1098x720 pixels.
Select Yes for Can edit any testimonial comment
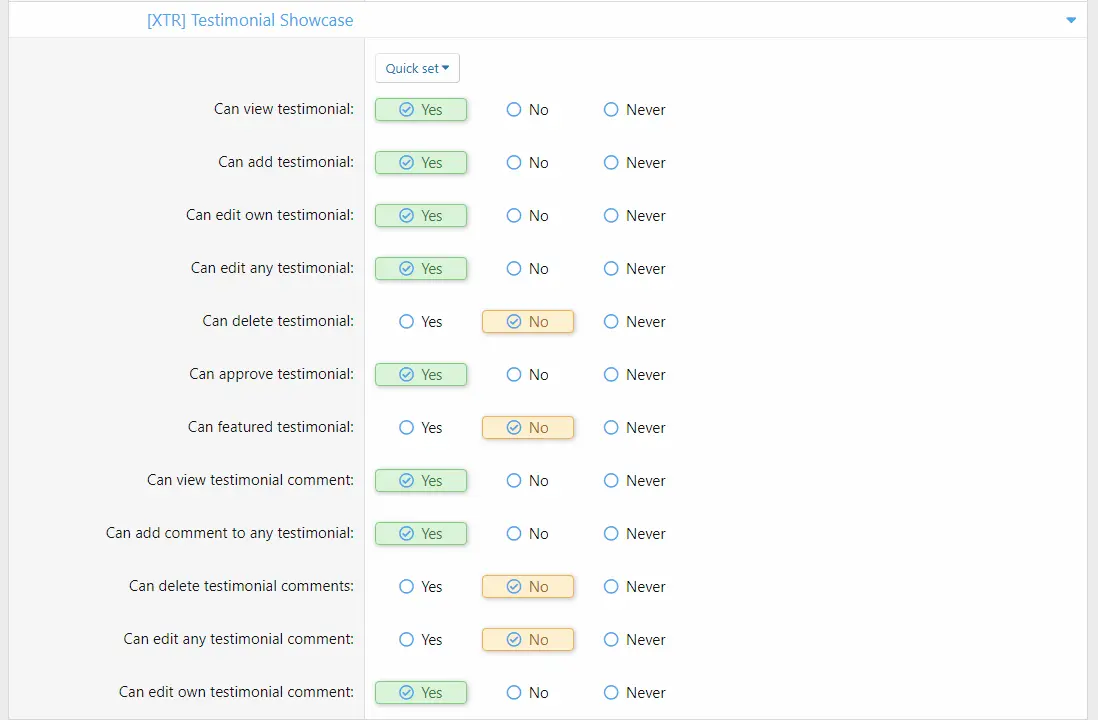tap(421, 639)
